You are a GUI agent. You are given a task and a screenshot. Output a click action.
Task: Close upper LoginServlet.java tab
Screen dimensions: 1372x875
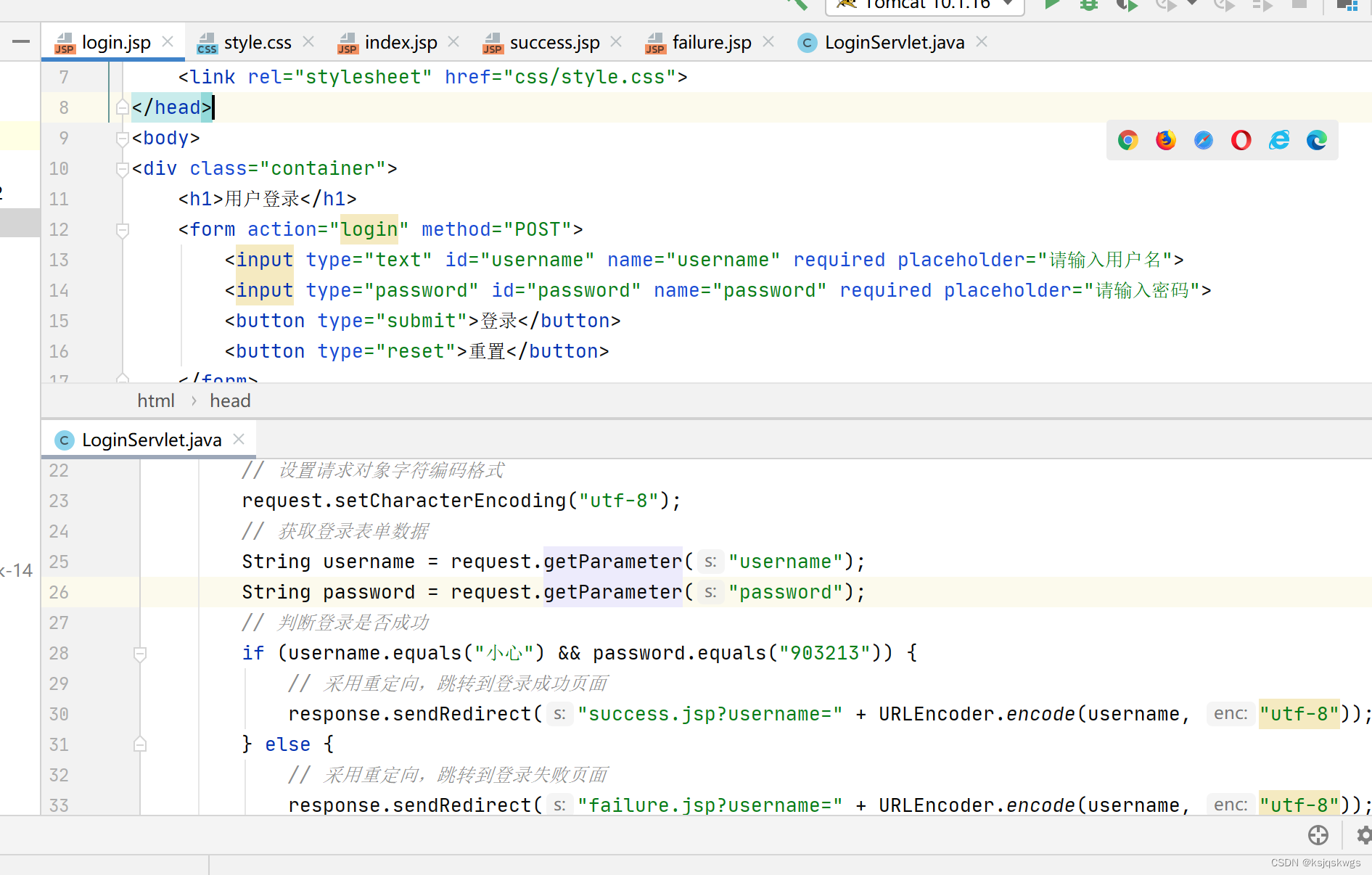pyautogui.click(x=982, y=41)
